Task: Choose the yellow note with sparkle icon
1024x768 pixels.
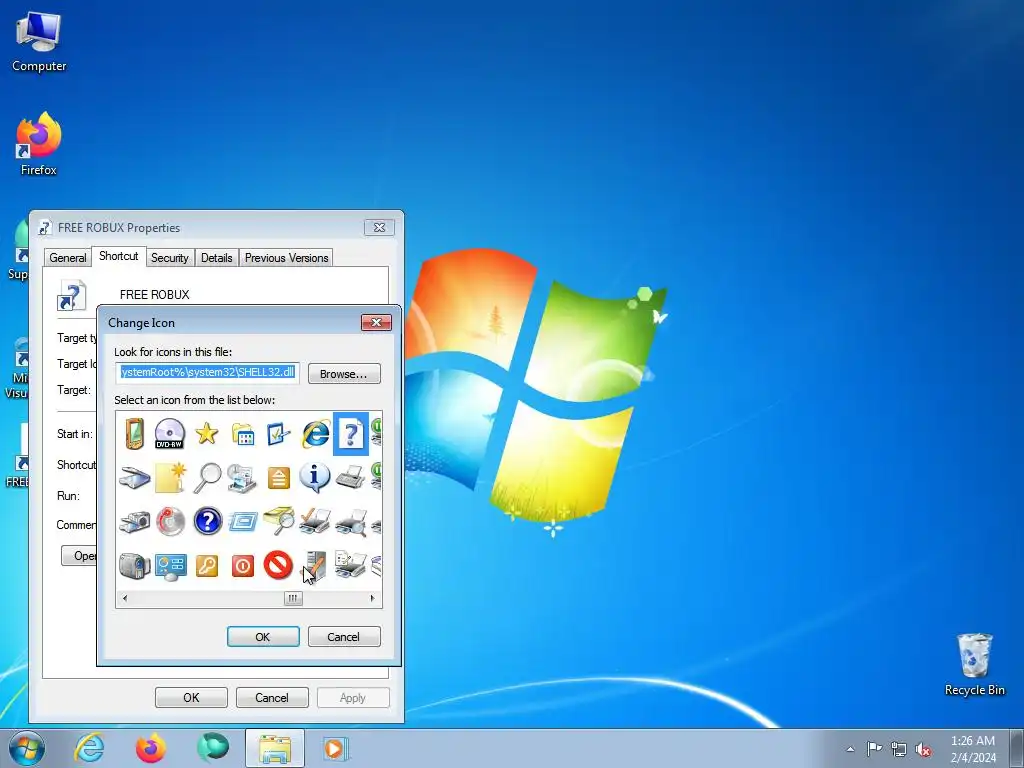Action: click(170, 477)
